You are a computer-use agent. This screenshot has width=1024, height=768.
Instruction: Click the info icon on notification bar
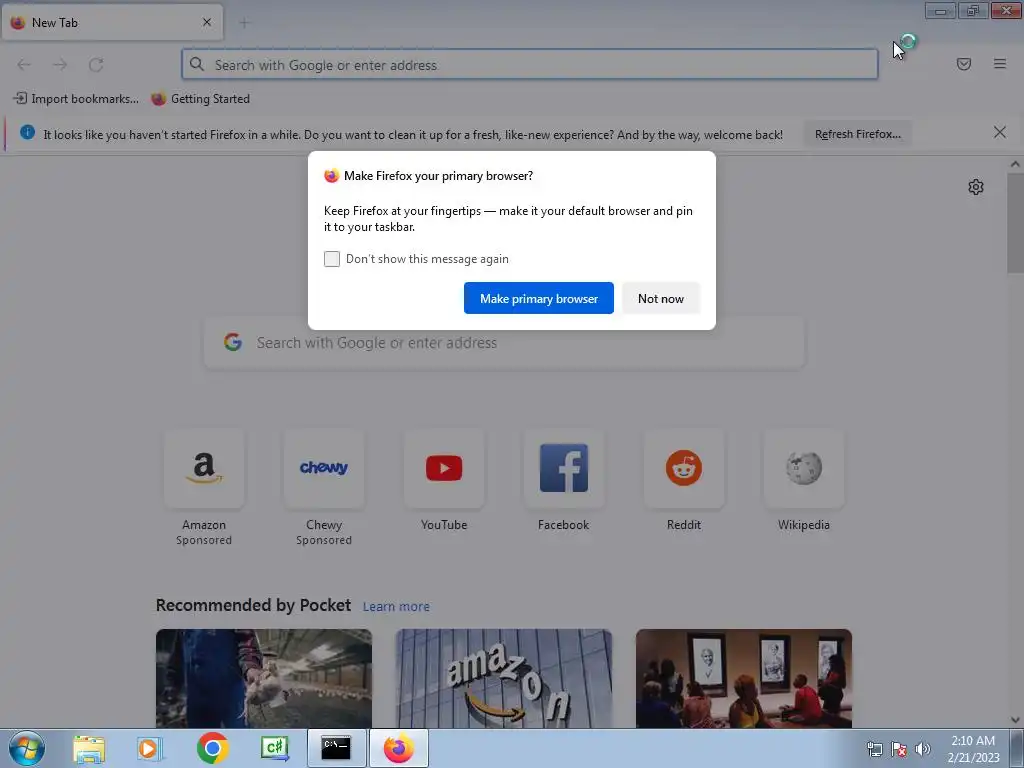(27, 133)
